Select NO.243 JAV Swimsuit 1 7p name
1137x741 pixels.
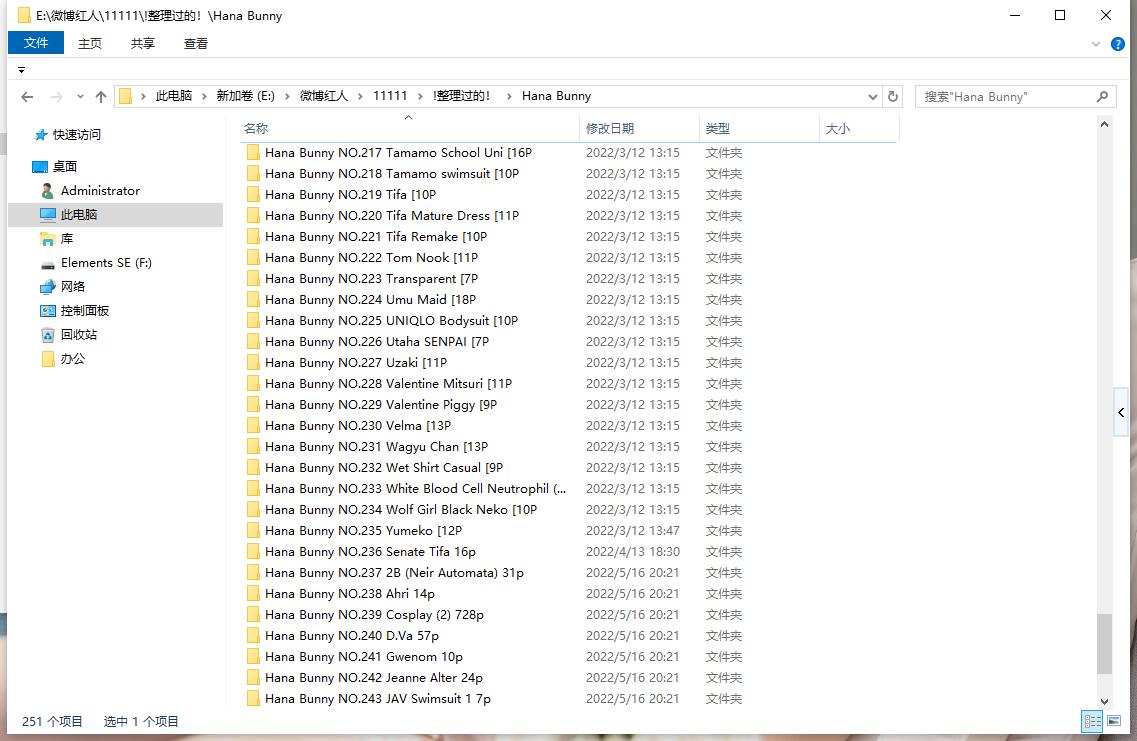pos(378,699)
